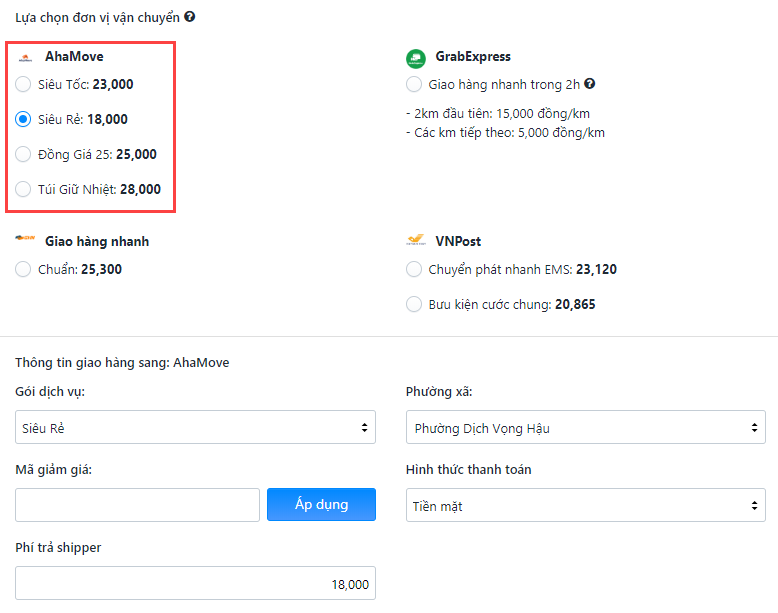Click the help icon after Giao hàng nhanh trong 2h

[x=589, y=84]
